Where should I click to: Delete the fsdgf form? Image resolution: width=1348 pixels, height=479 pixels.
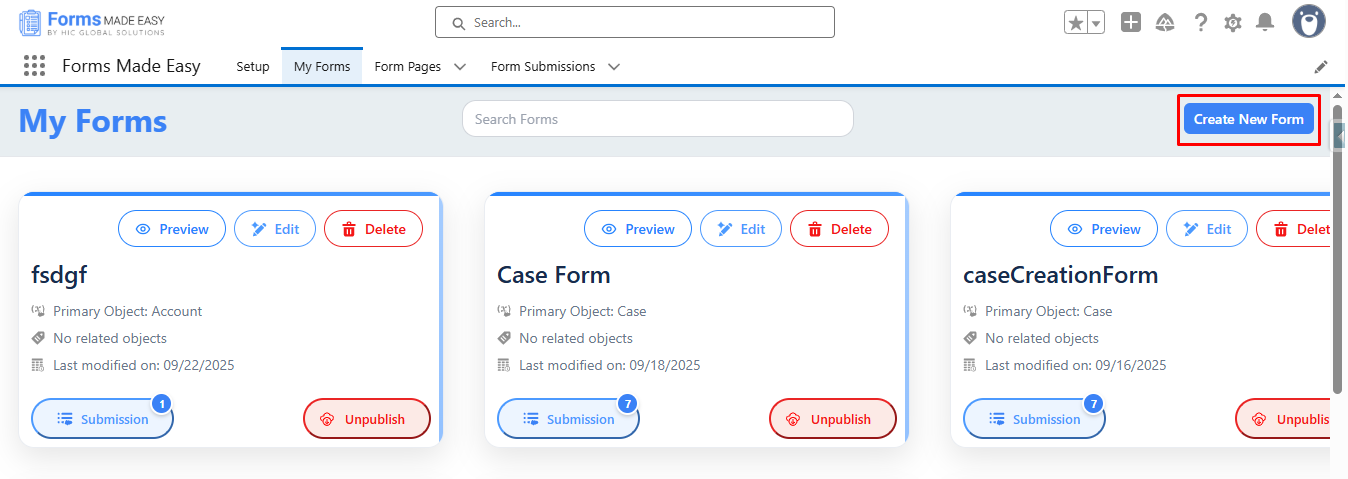373,229
